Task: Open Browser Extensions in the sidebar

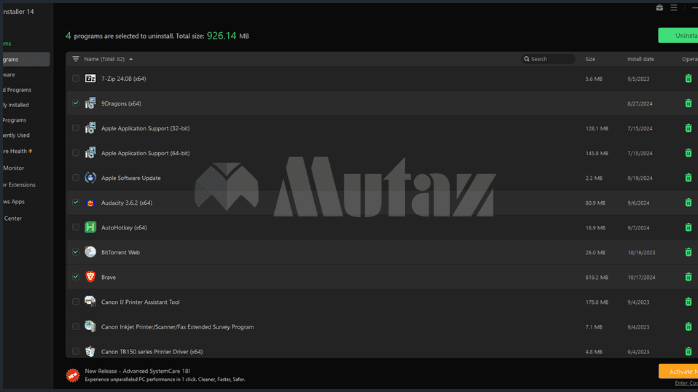Action: coord(19,185)
